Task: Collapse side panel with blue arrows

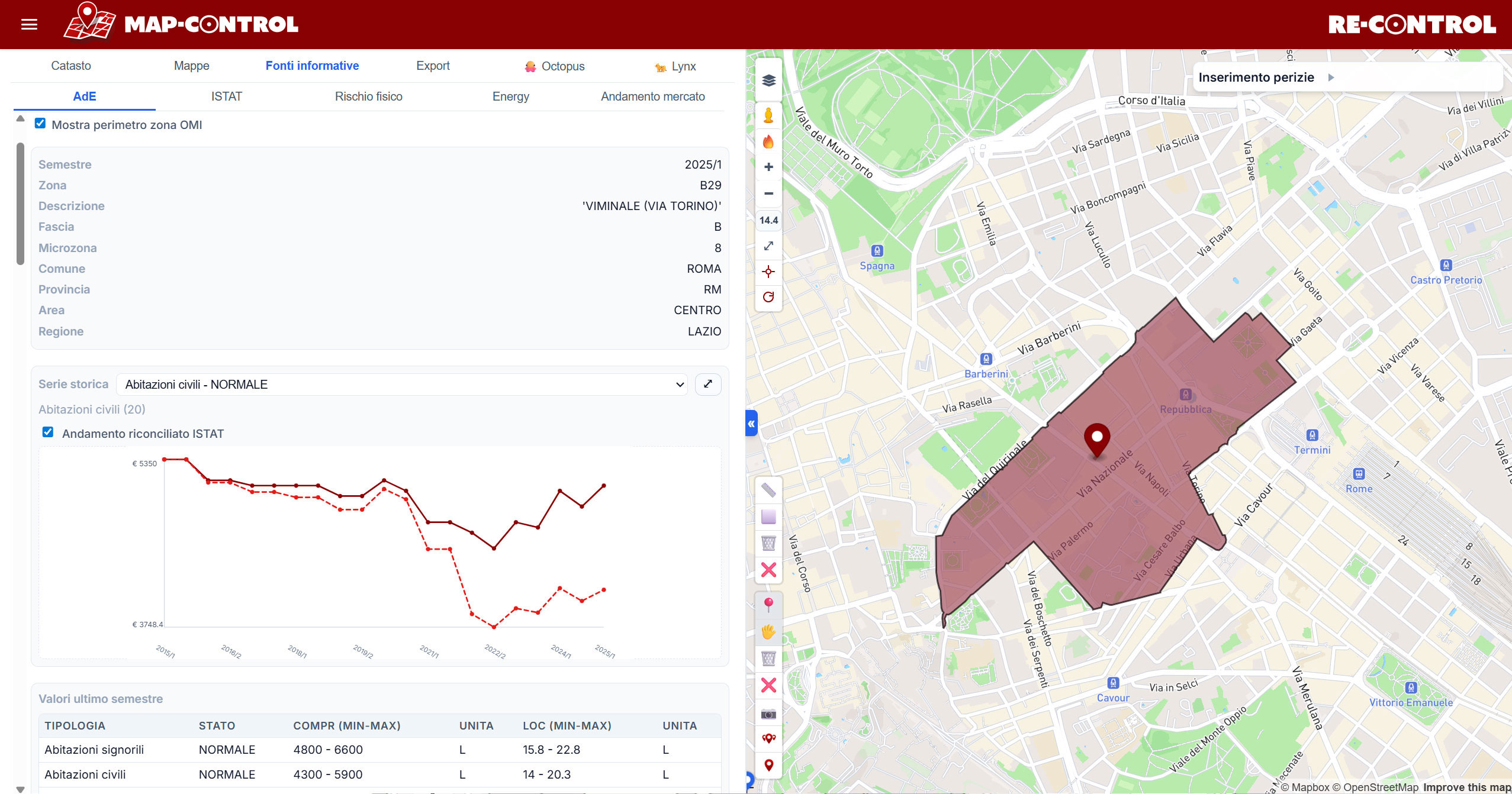Action: 751,424
